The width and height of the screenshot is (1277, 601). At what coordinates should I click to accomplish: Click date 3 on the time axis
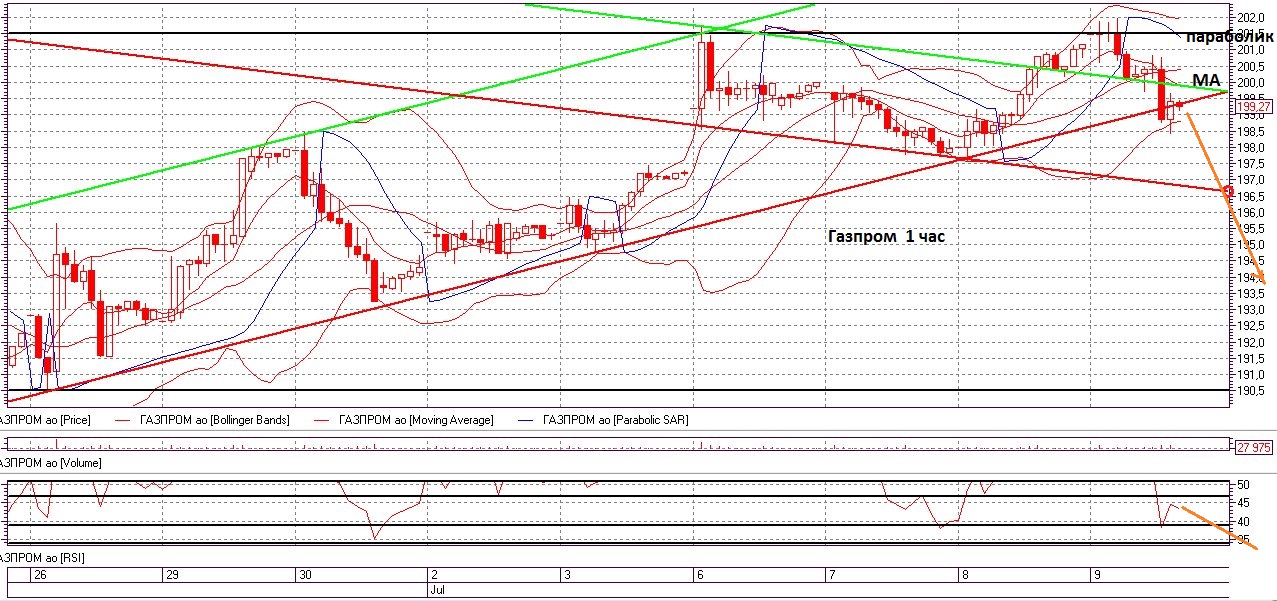(566, 576)
